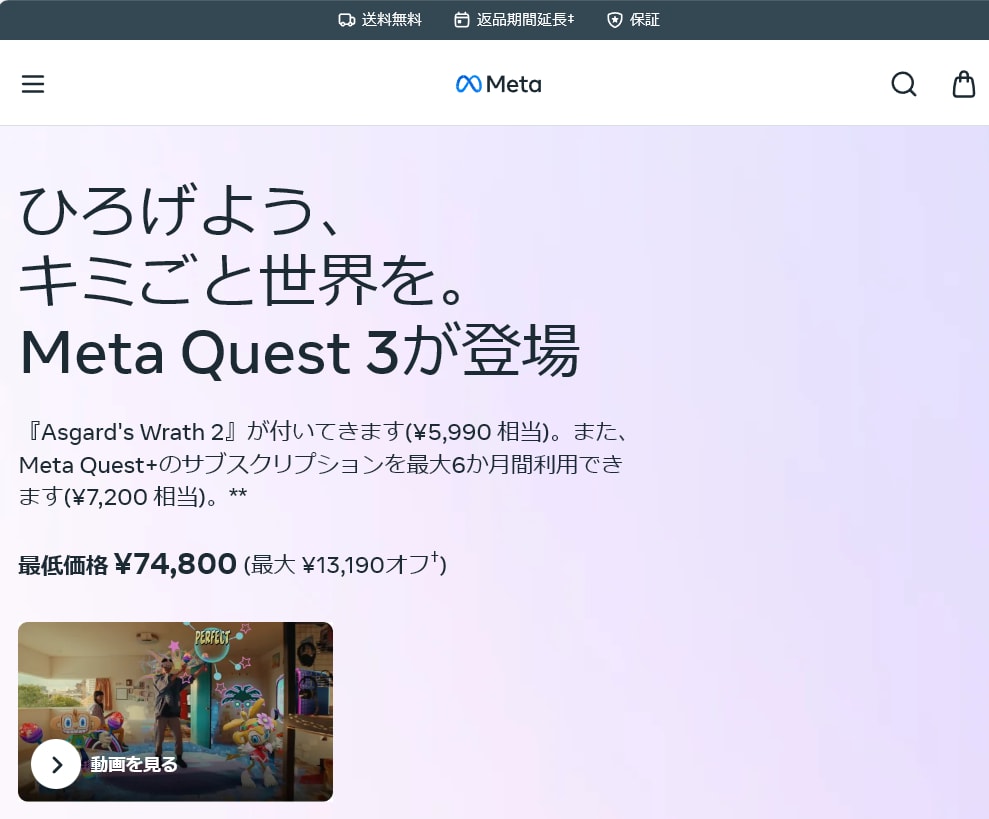Click the キミごと世界を。 headline line
Image resolution: width=989 pixels, height=819 pixels.
pyautogui.click(x=242, y=280)
